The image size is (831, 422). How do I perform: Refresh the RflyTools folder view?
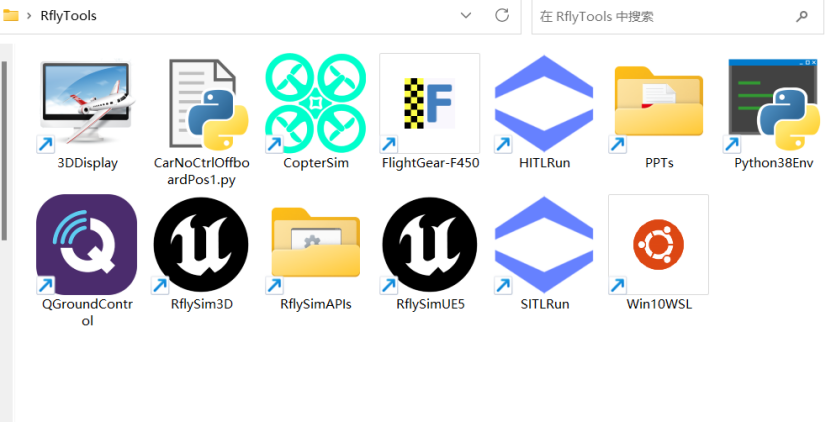pos(502,15)
